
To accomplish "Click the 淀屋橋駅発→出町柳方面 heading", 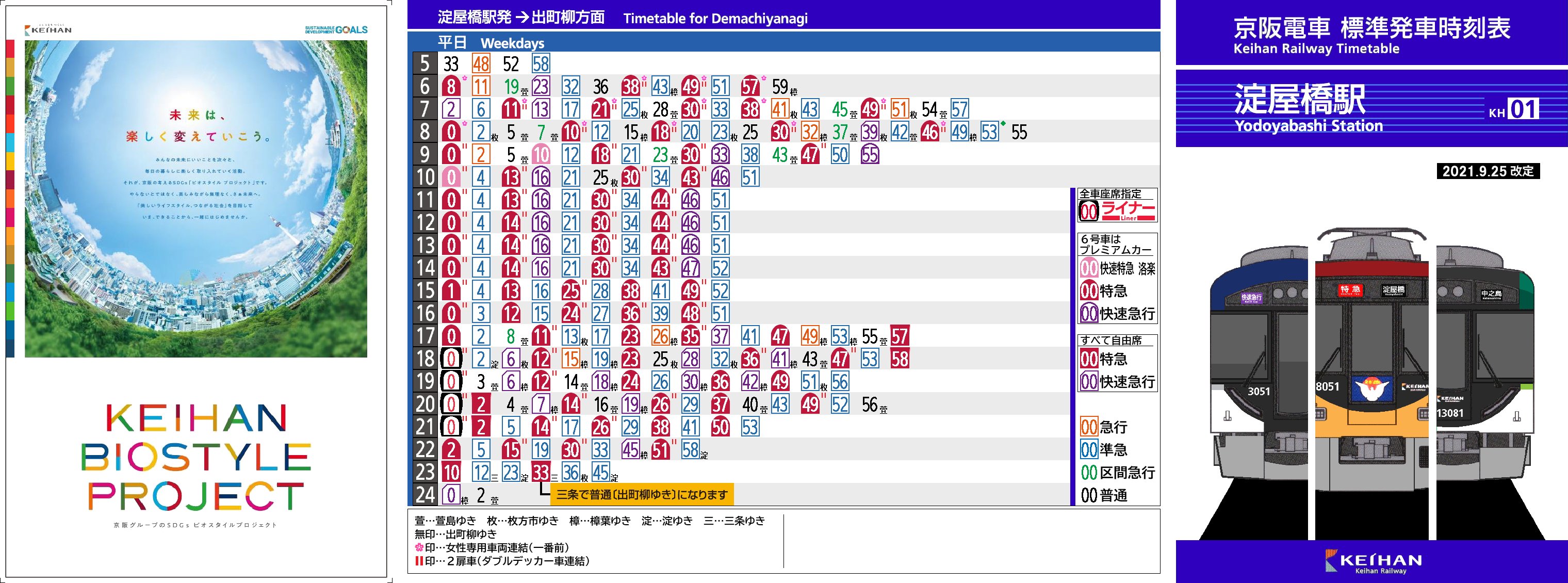I will pyautogui.click(x=521, y=17).
